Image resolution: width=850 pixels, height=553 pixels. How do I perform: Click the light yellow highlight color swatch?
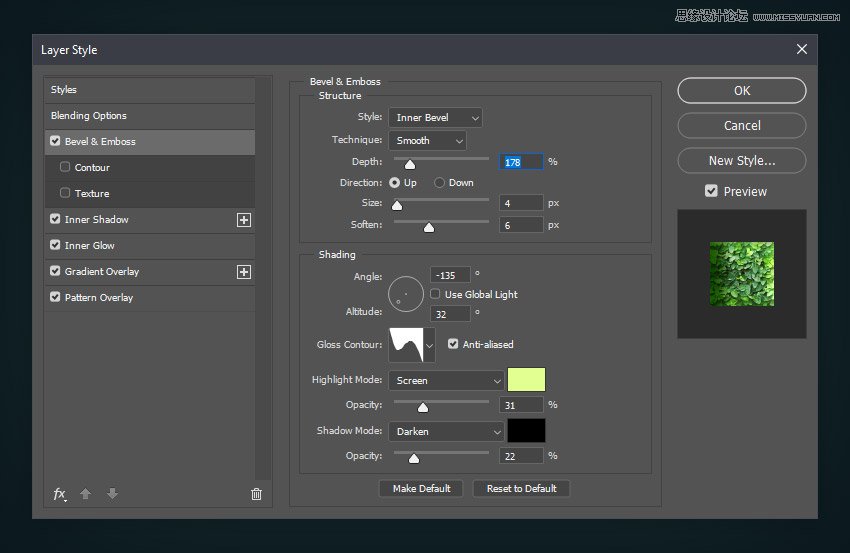(527, 380)
